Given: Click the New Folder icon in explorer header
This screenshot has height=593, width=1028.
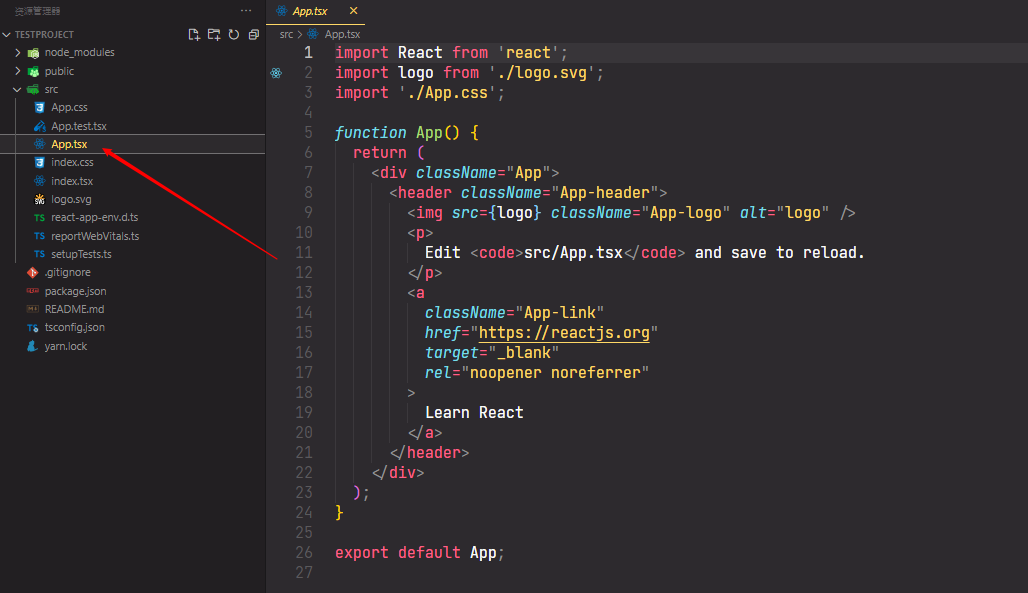Looking at the screenshot, I should pos(214,35).
